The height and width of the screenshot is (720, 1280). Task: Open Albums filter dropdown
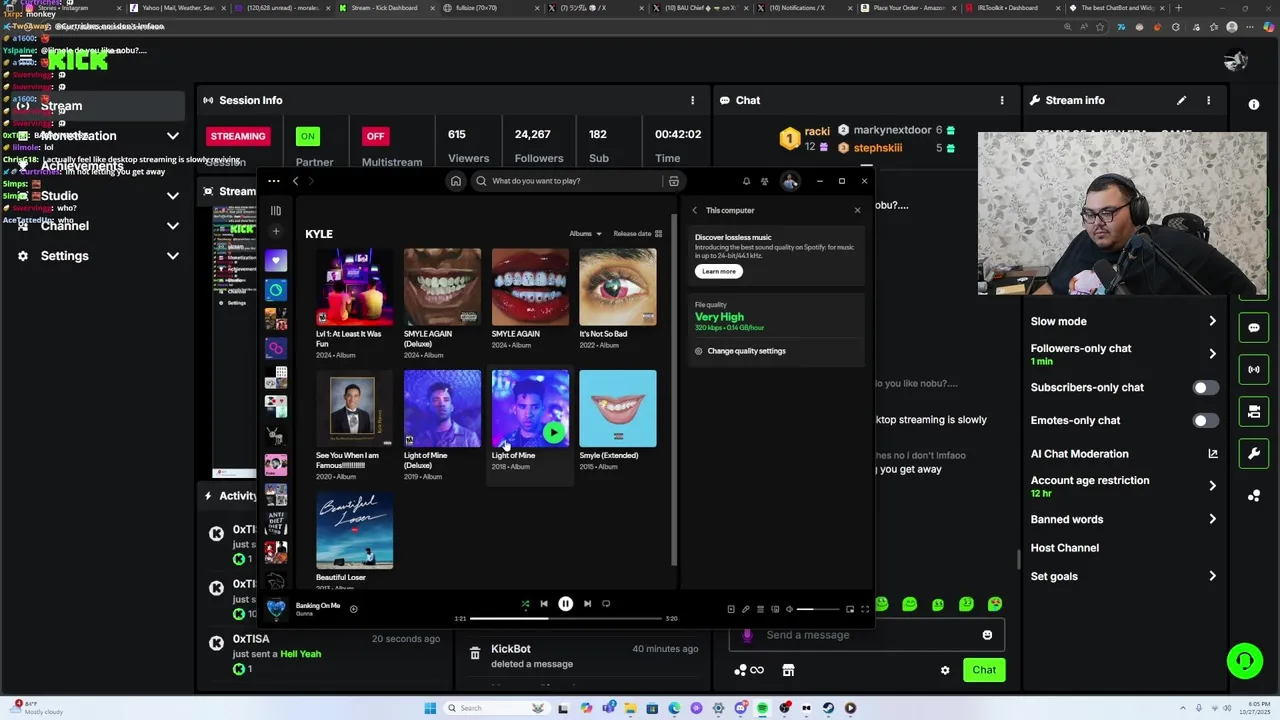click(x=586, y=234)
